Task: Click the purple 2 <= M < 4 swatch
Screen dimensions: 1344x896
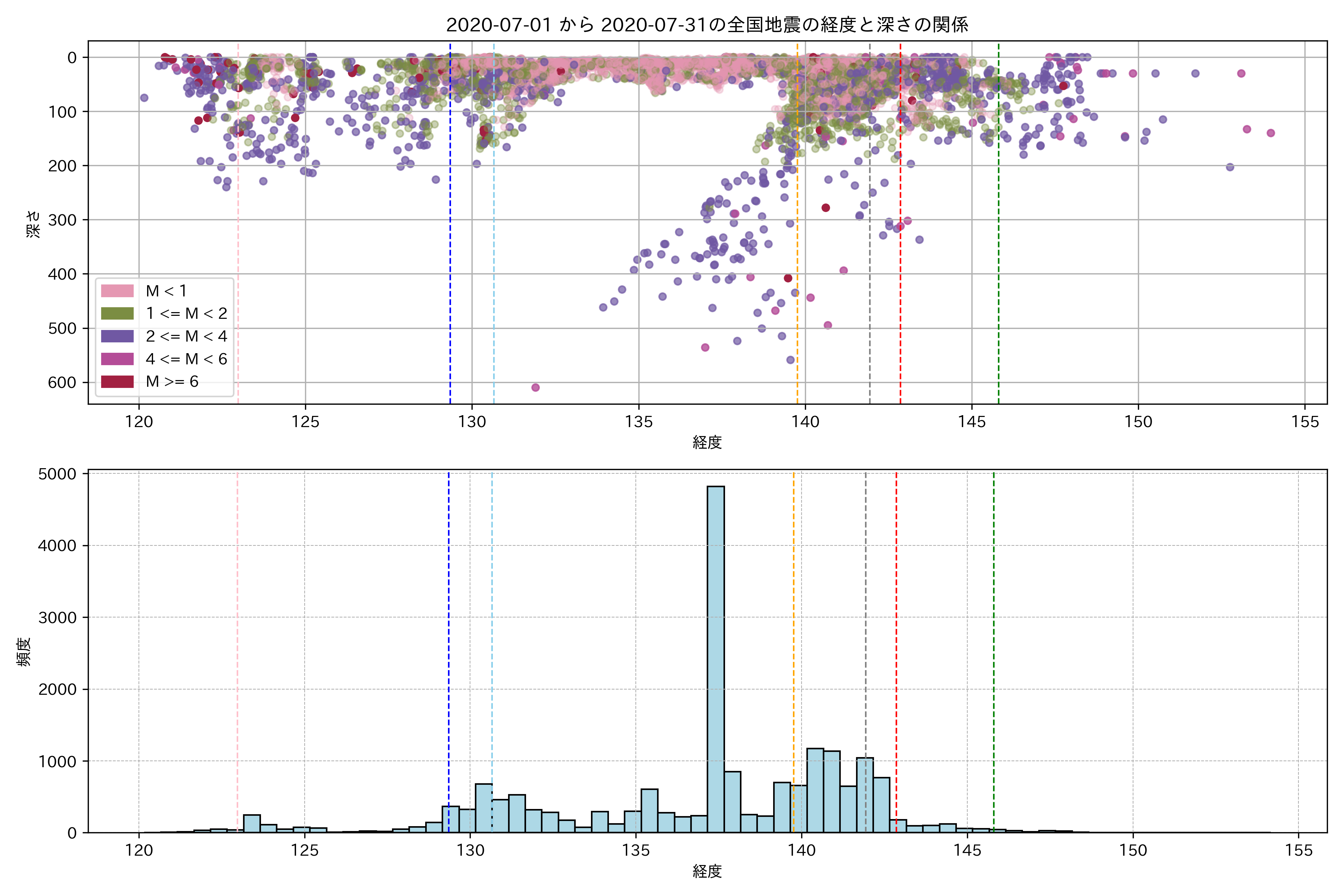Action: pyautogui.click(x=117, y=336)
